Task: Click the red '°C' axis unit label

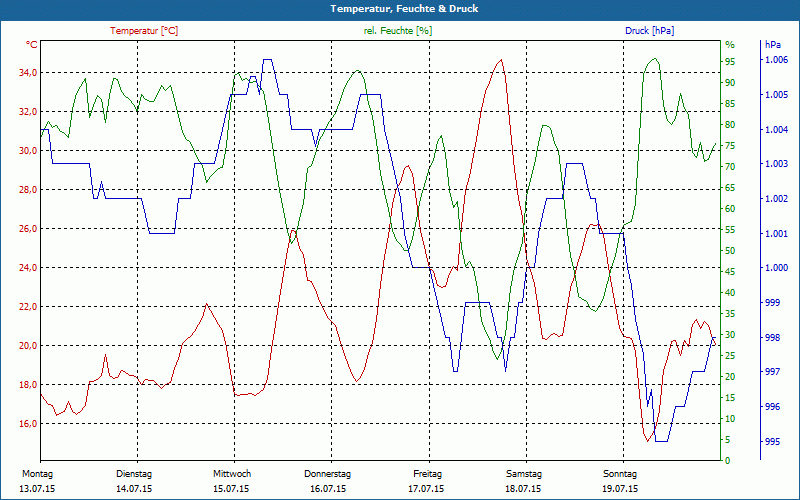Action: coord(32,45)
